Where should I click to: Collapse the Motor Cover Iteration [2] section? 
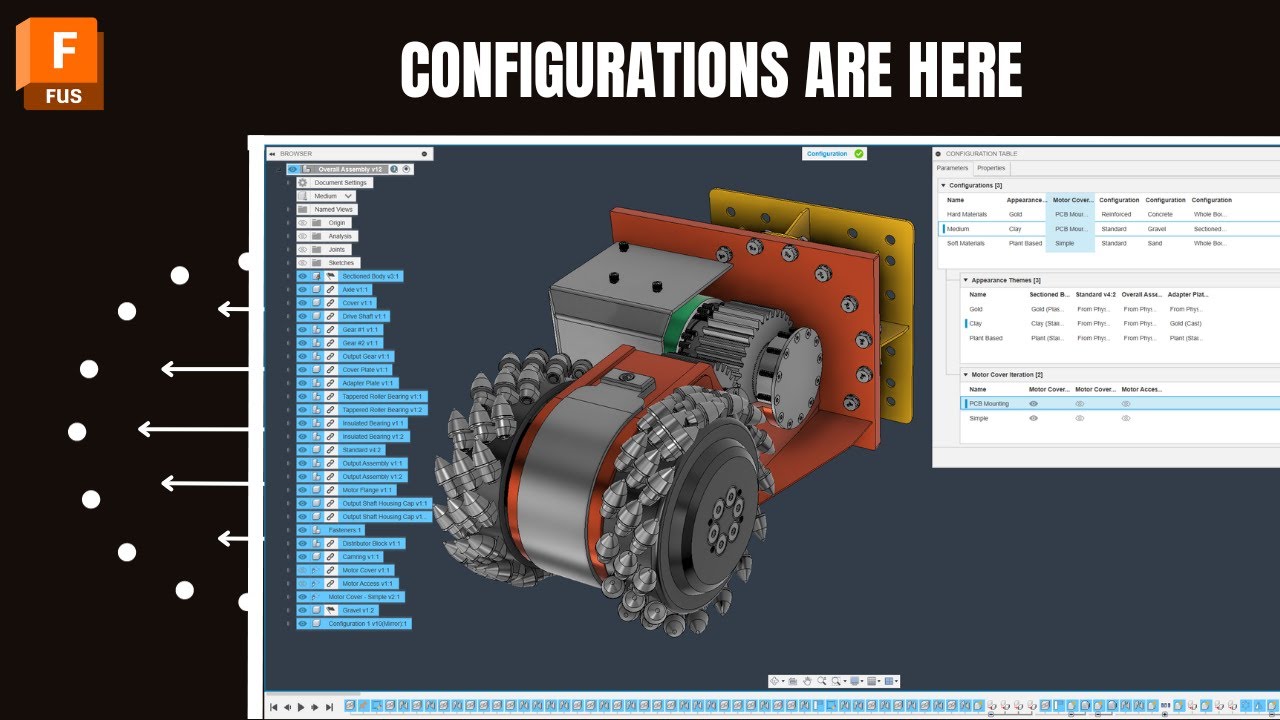coord(966,375)
